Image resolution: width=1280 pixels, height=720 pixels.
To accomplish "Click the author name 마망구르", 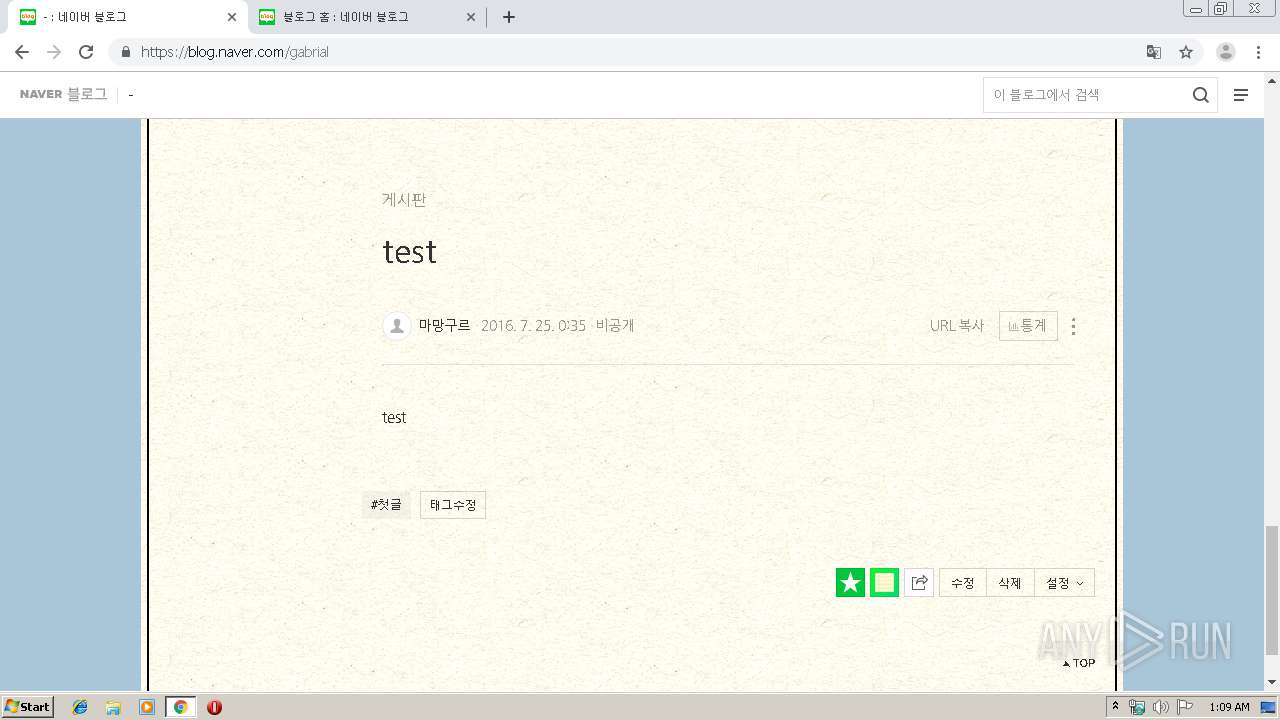I will (x=444, y=326).
